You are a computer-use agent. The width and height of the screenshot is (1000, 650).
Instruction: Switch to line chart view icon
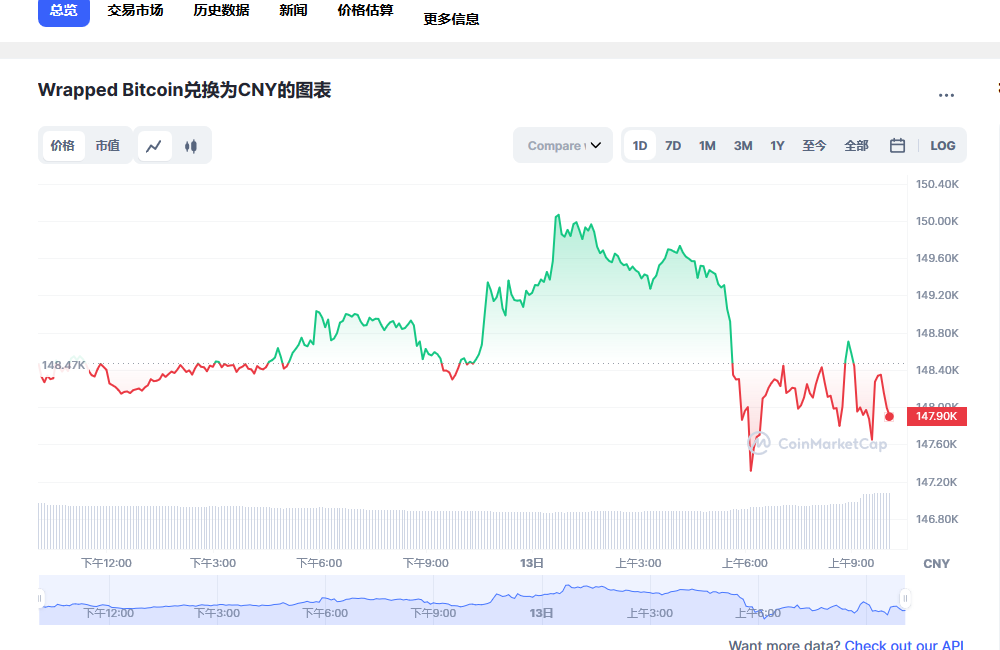tap(154, 146)
